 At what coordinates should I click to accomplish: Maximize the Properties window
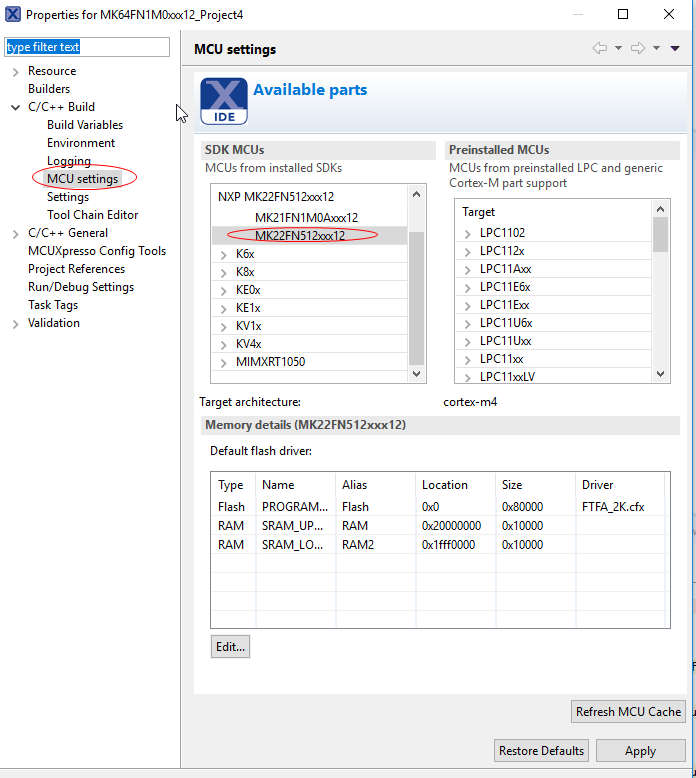click(x=623, y=14)
